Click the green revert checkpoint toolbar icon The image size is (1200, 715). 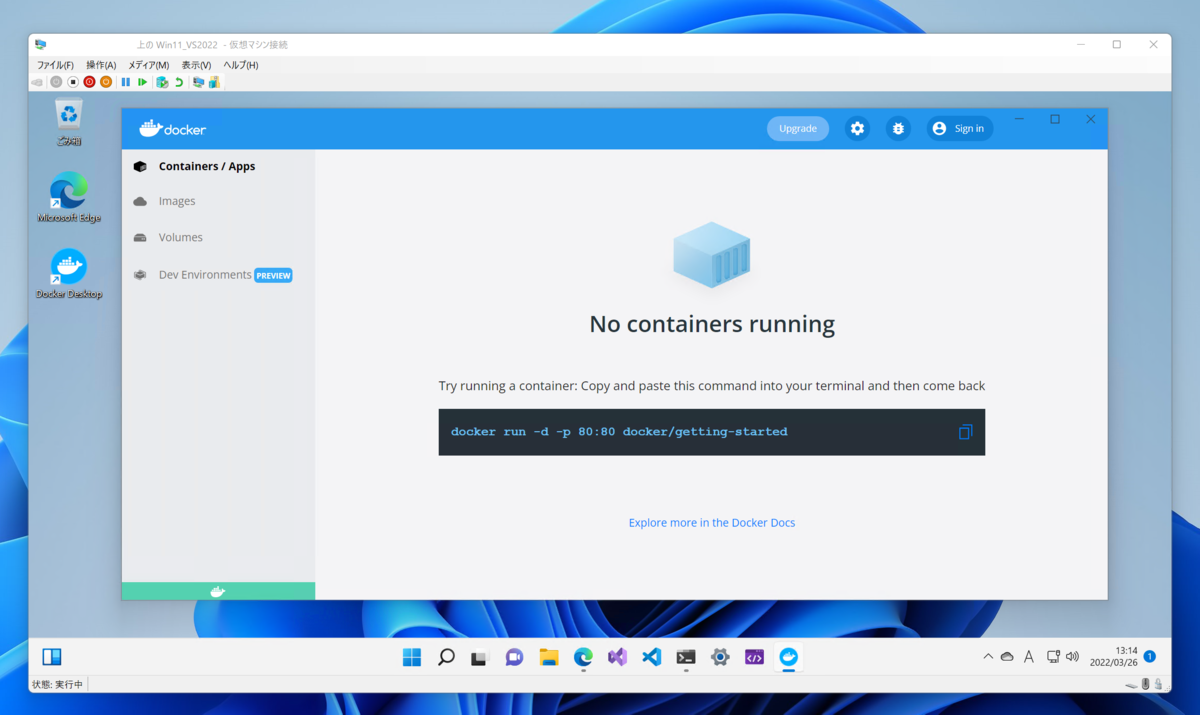[180, 81]
